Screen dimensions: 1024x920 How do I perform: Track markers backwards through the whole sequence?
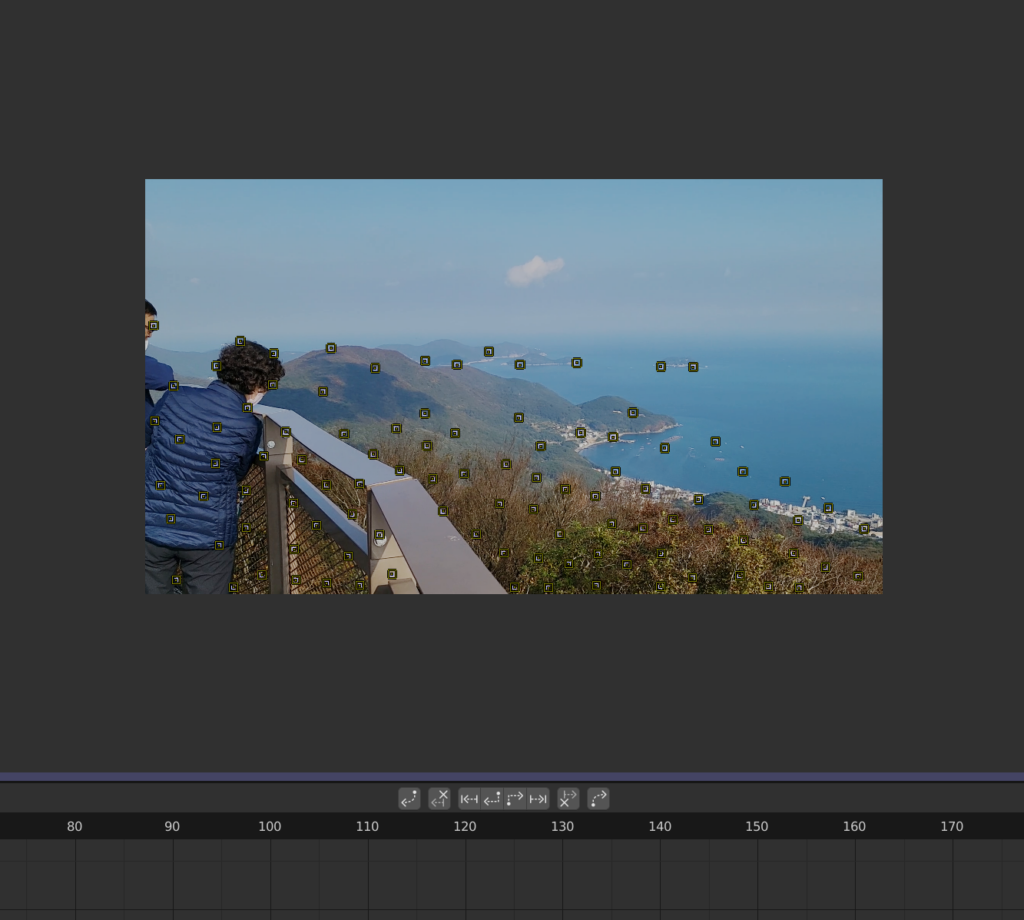pos(469,799)
